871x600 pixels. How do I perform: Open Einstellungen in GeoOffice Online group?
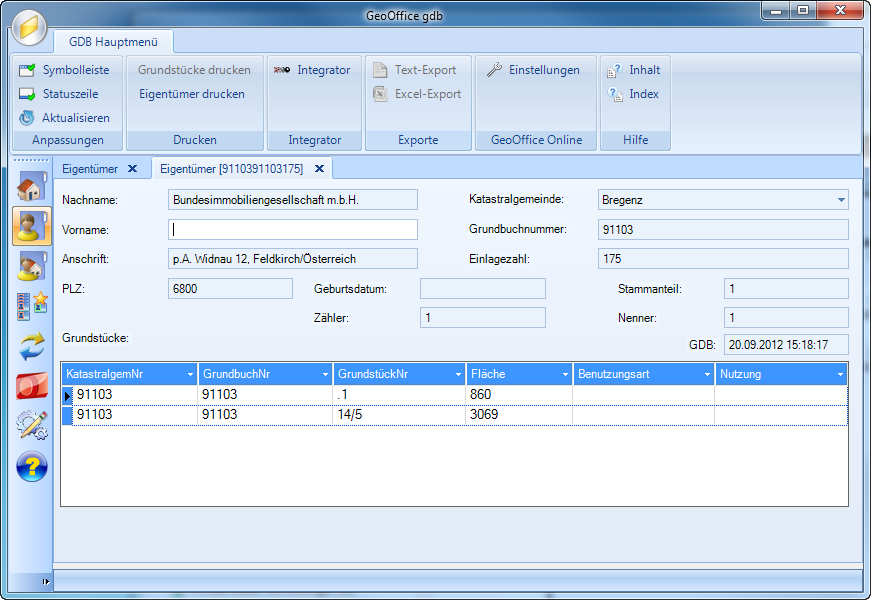tap(533, 70)
